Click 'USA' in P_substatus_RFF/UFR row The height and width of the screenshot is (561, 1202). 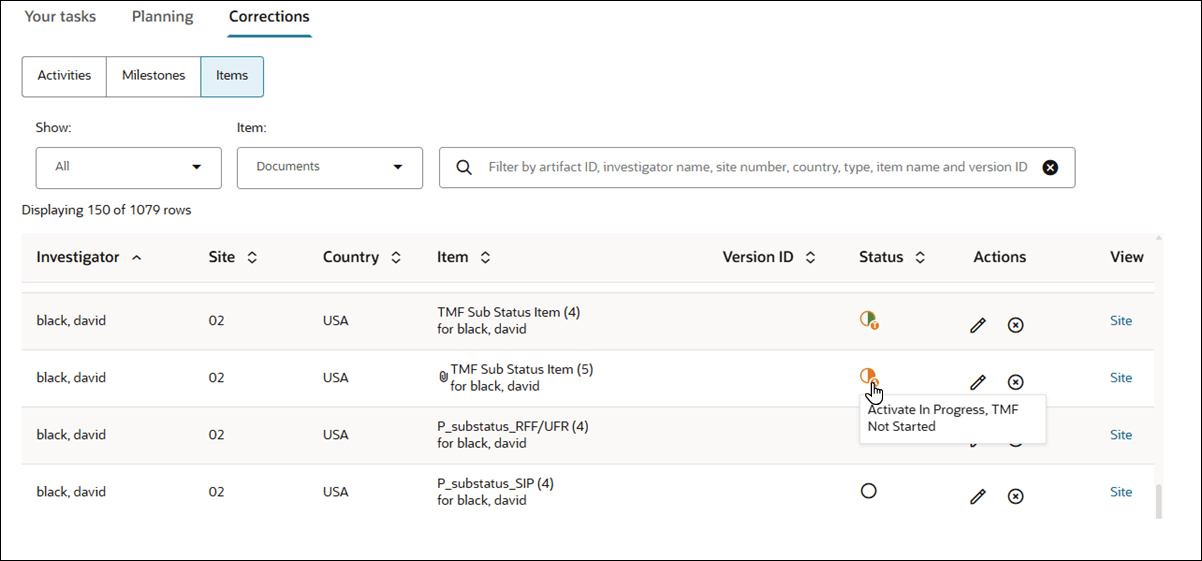tap(335, 435)
